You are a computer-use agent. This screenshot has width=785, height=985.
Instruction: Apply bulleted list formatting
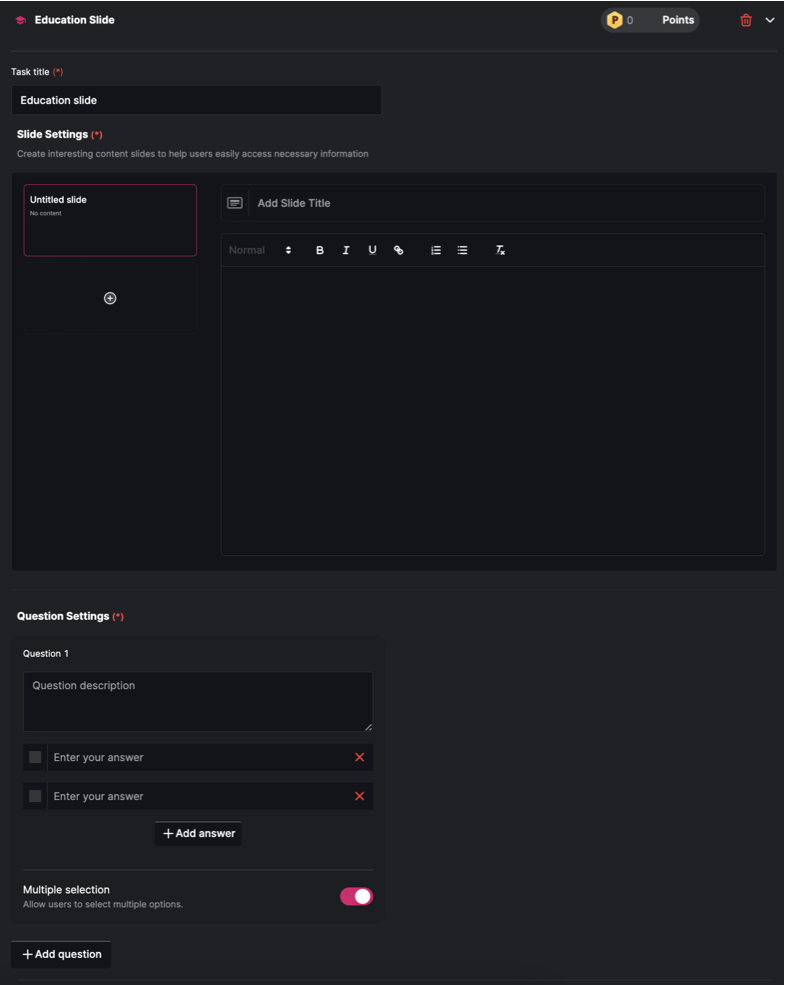[462, 250]
